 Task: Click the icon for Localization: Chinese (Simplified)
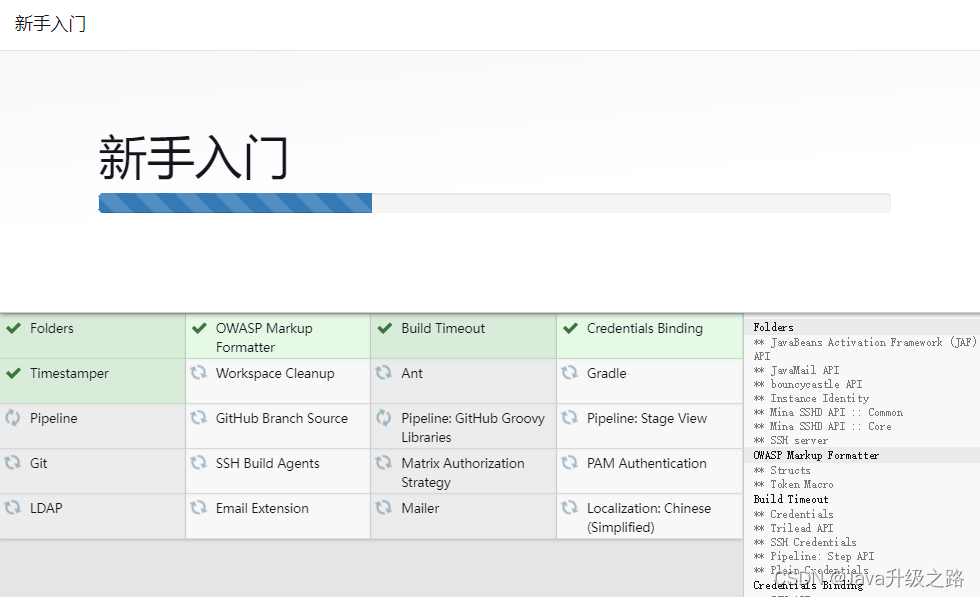(569, 508)
